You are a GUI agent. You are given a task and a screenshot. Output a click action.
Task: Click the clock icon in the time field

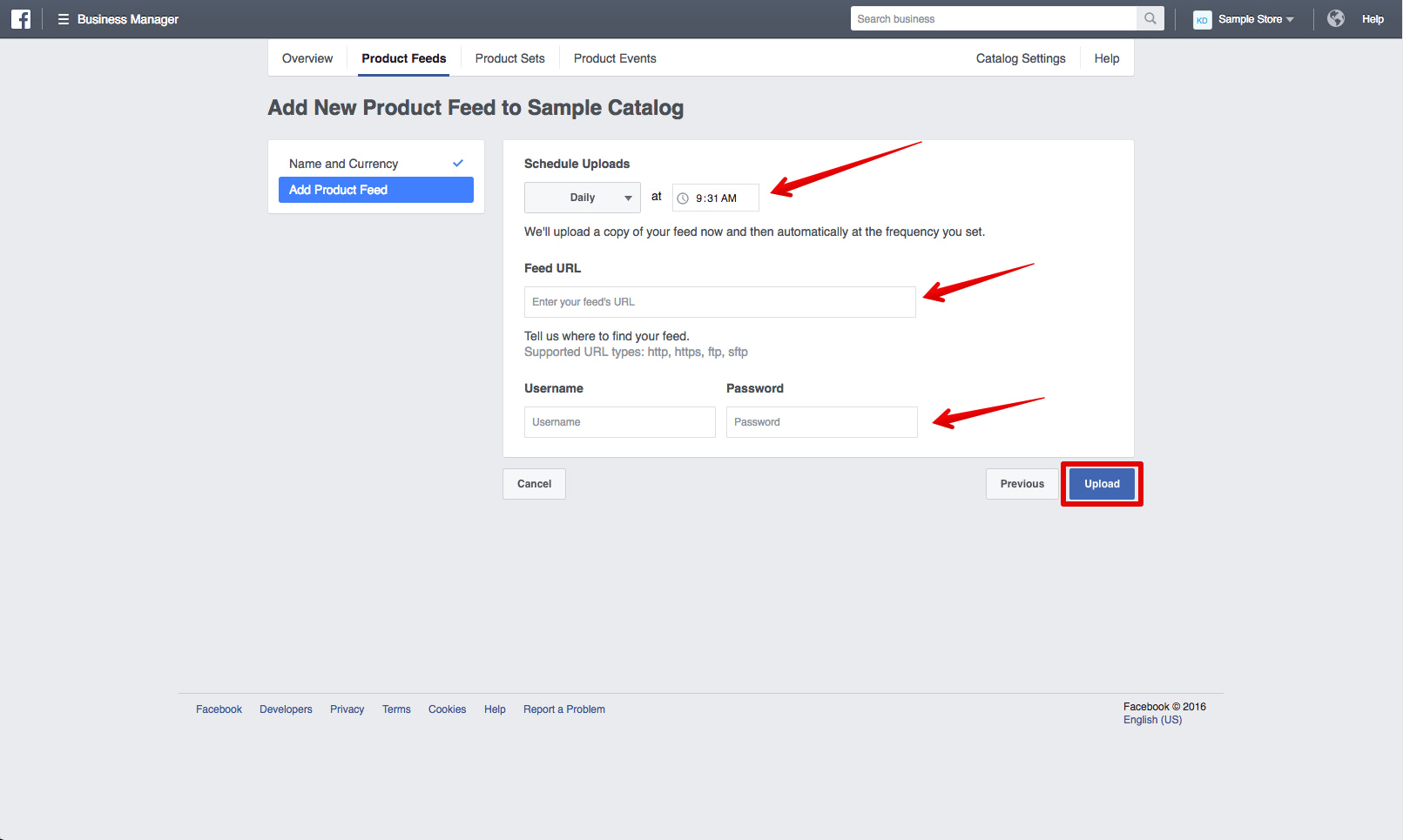[x=685, y=198]
